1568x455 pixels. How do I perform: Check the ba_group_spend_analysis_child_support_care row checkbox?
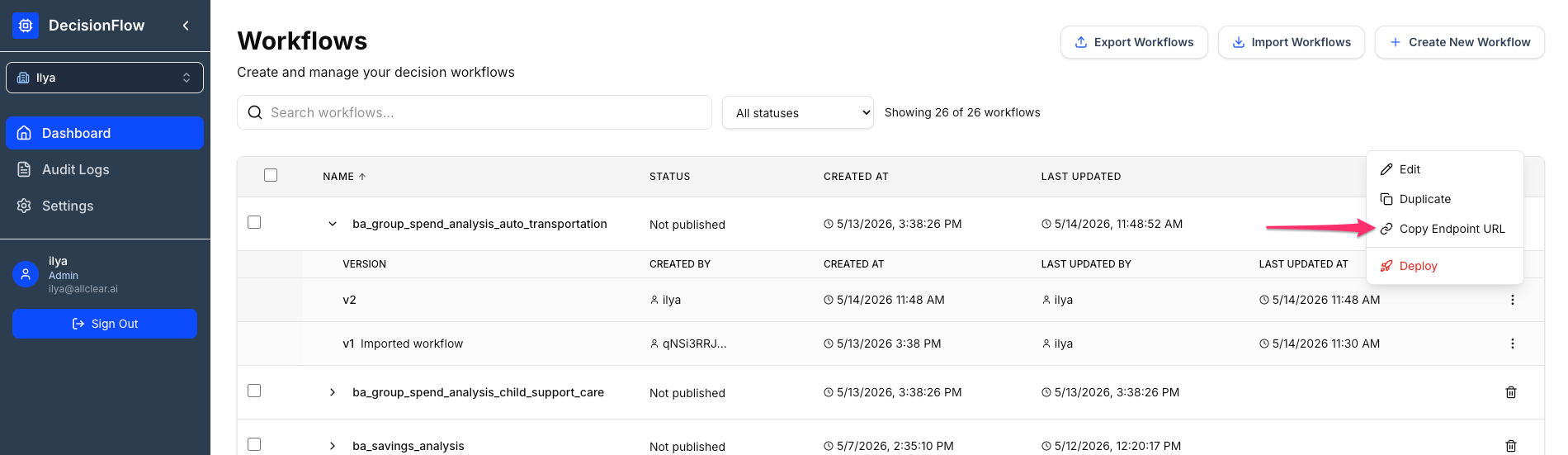pyautogui.click(x=254, y=391)
